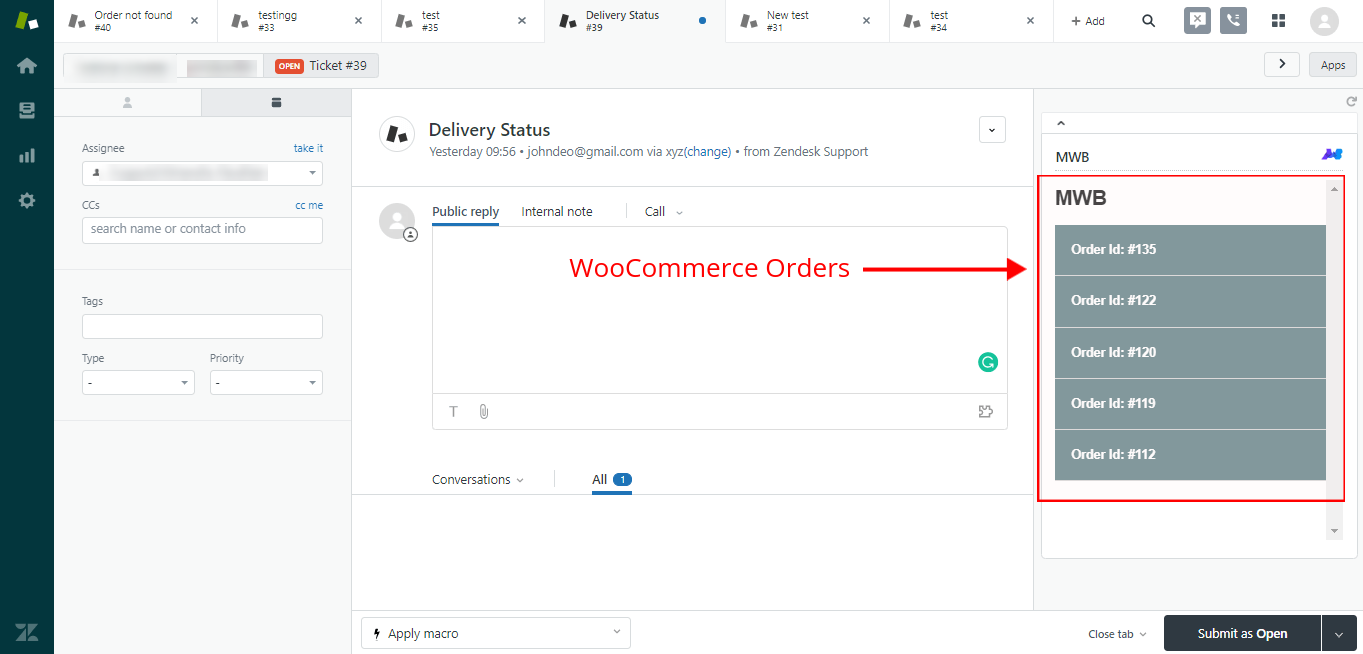This screenshot has width=1363, height=654.
Task: Open Order Id: #122
Action: [x=1190, y=301]
